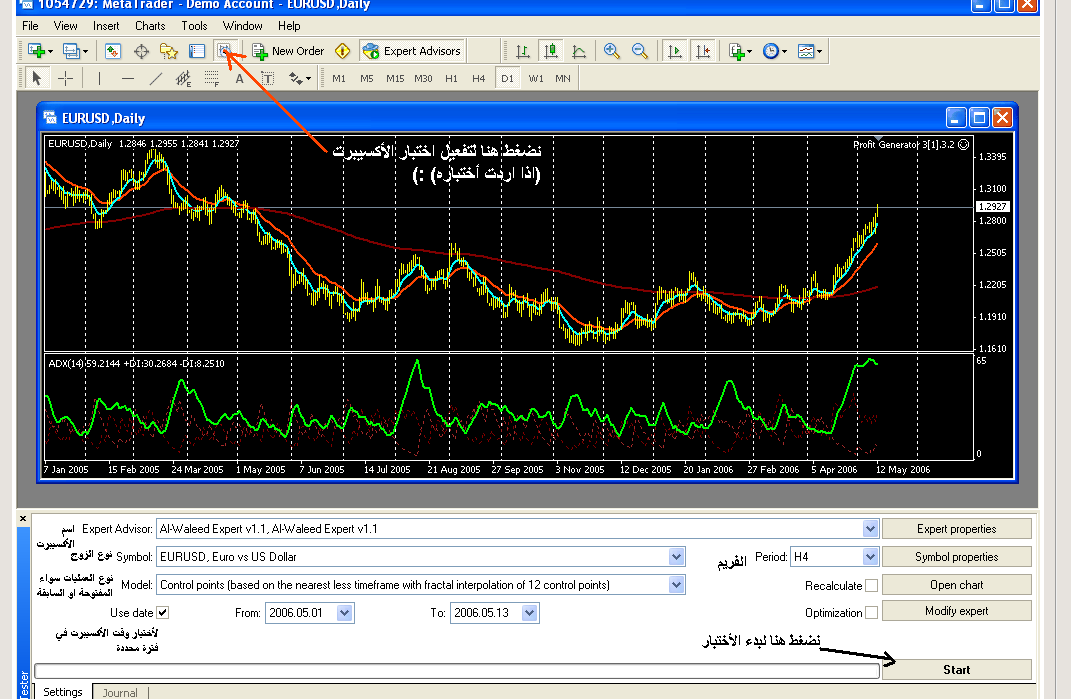This screenshot has height=699, width=1071.
Task: Expand the Symbol EURUSD dropdown
Action: 676,557
